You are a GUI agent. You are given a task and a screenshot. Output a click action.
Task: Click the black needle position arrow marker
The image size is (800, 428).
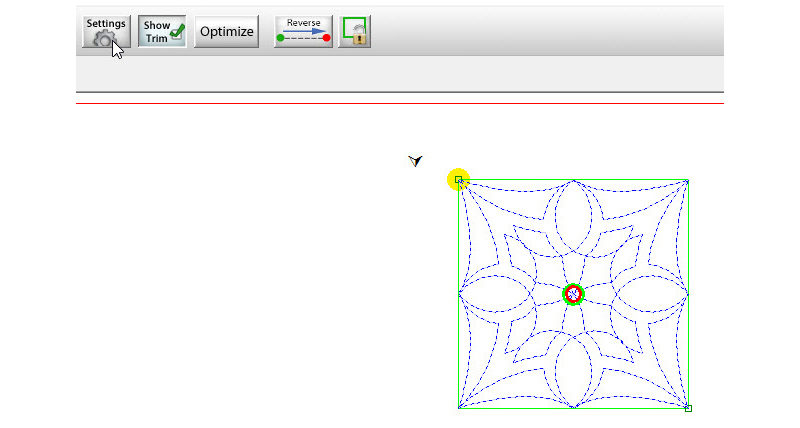point(416,160)
